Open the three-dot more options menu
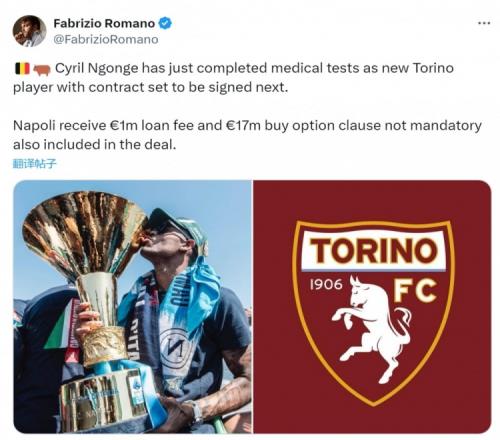 [x=484, y=23]
